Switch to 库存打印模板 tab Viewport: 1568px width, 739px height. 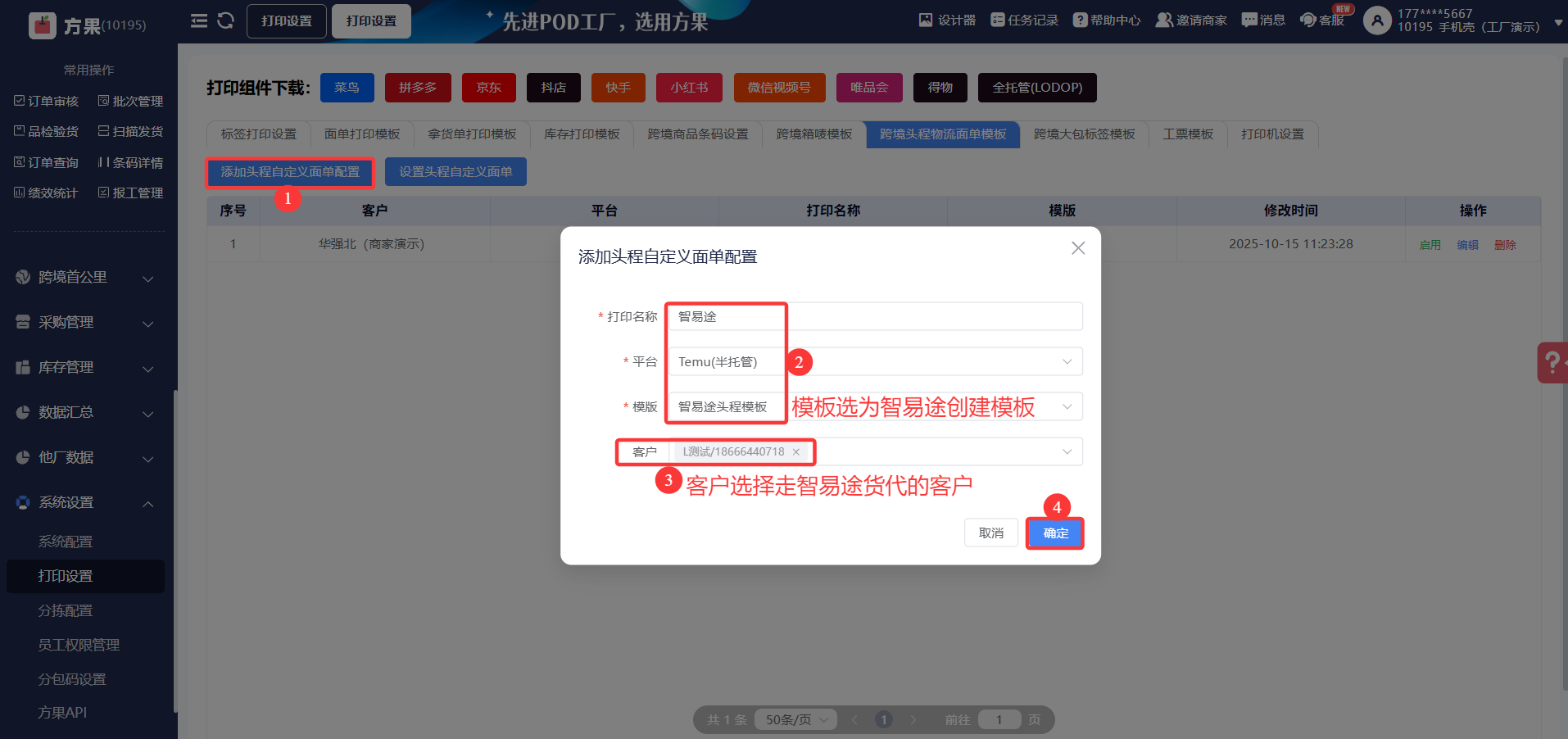pyautogui.click(x=582, y=134)
